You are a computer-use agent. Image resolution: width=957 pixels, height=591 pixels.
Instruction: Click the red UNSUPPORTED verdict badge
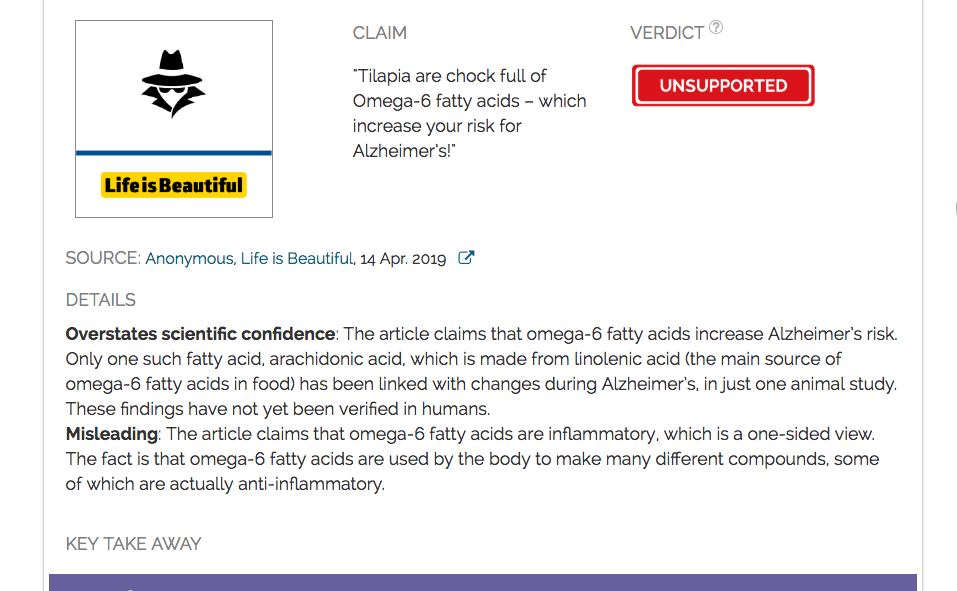pyautogui.click(x=723, y=86)
